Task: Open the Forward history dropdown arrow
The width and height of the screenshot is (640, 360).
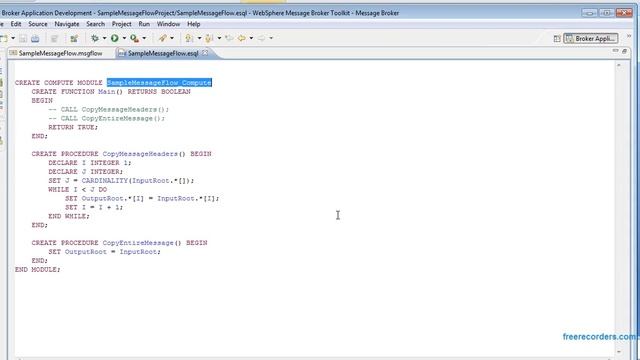Action: tap(271, 38)
